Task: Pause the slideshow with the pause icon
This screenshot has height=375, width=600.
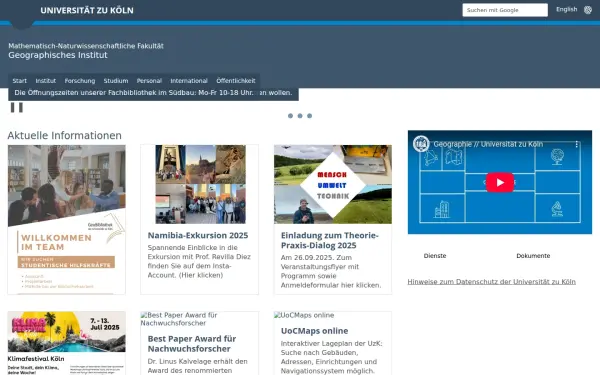Action: click(16, 108)
